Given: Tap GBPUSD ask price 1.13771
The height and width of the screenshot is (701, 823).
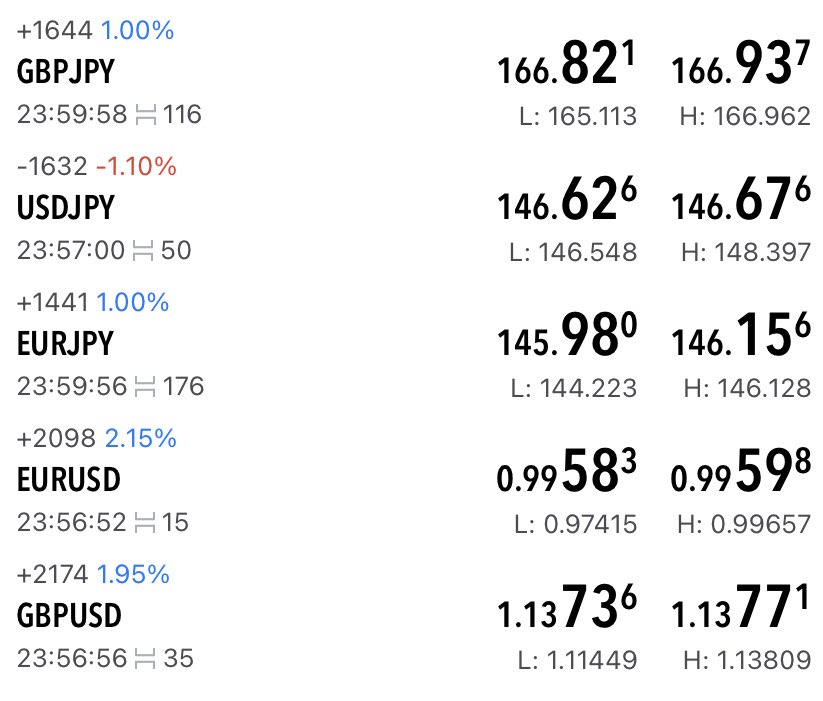Looking at the screenshot, I should coord(740,607).
